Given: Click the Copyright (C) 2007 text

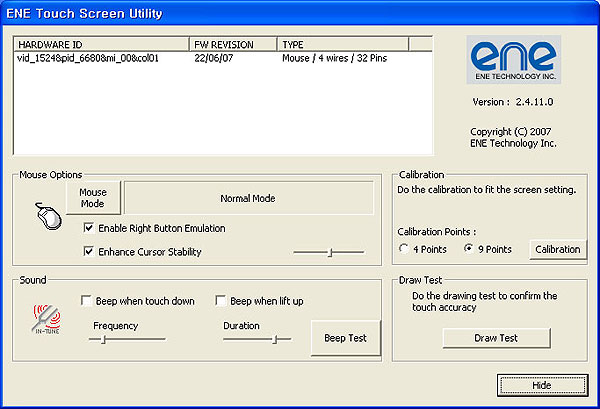Looking at the screenshot, I should pyautogui.click(x=511, y=132).
